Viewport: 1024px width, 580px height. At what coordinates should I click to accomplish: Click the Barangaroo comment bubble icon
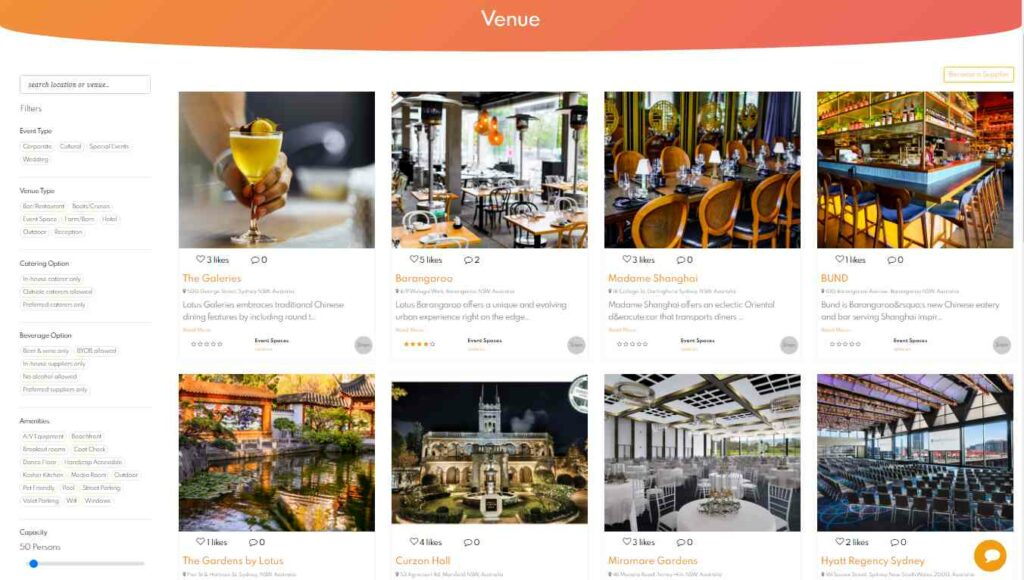(468, 260)
